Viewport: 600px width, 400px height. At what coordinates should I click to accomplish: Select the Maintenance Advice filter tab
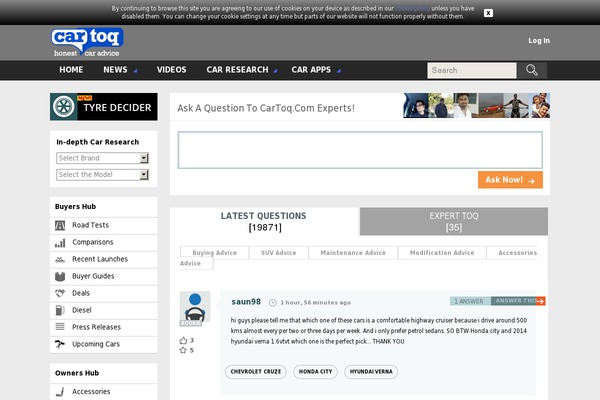click(353, 253)
